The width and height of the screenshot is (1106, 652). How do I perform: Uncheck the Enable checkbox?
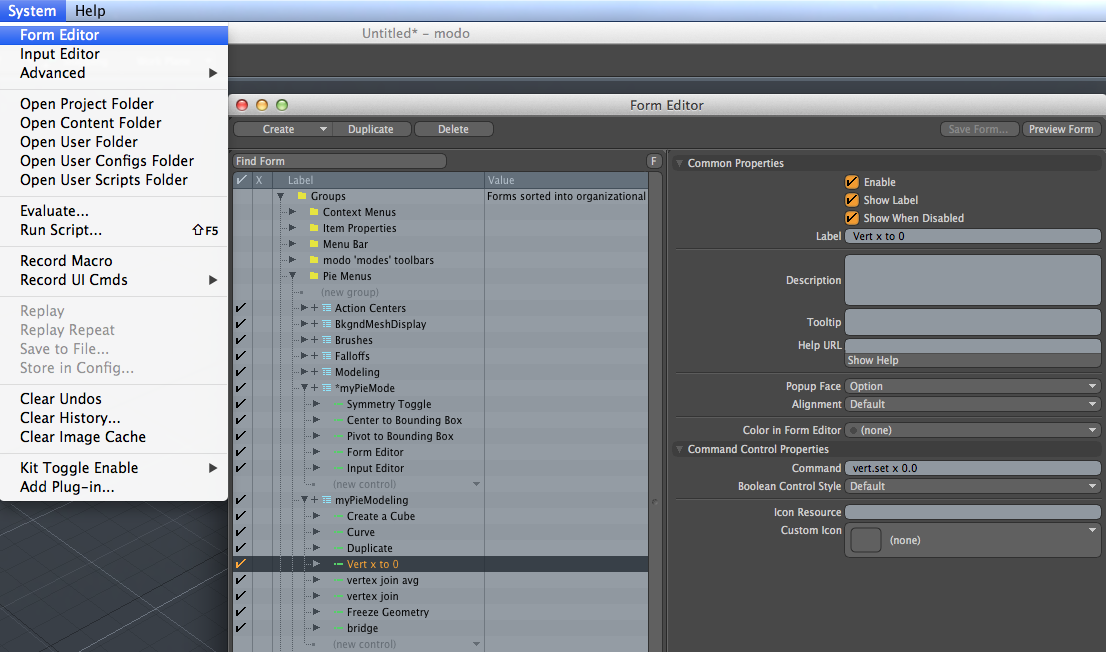coord(852,182)
